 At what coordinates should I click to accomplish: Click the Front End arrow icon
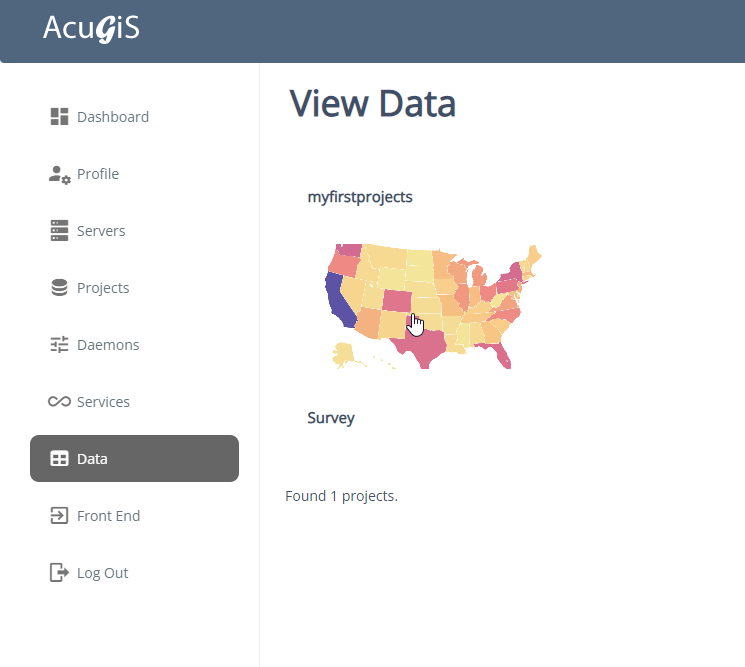pos(59,516)
